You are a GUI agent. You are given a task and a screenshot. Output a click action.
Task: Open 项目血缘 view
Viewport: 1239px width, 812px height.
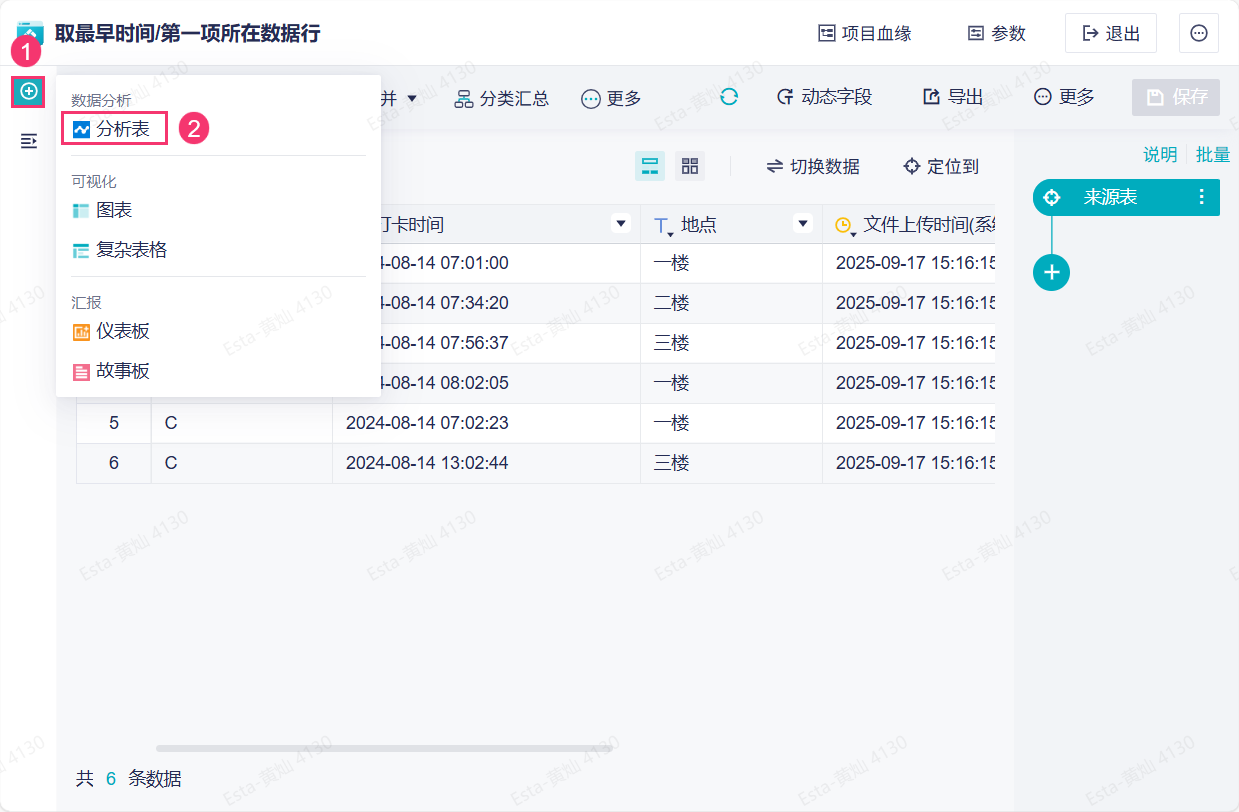(865, 33)
